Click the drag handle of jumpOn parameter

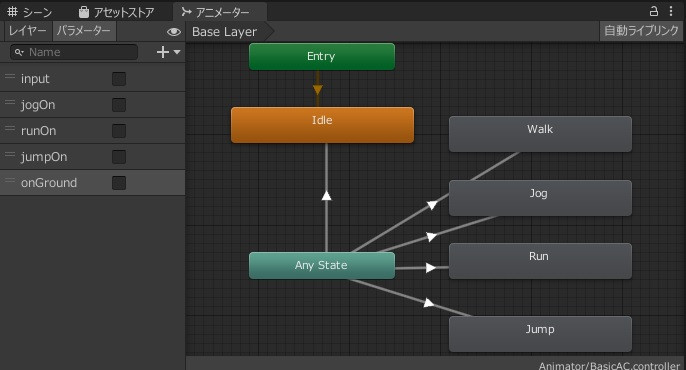10,154
